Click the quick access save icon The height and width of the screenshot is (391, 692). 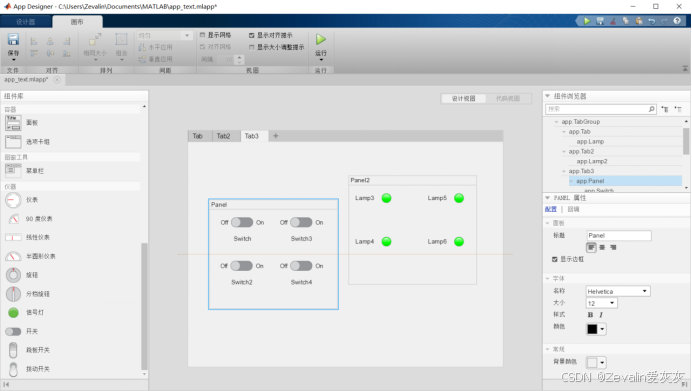point(600,21)
